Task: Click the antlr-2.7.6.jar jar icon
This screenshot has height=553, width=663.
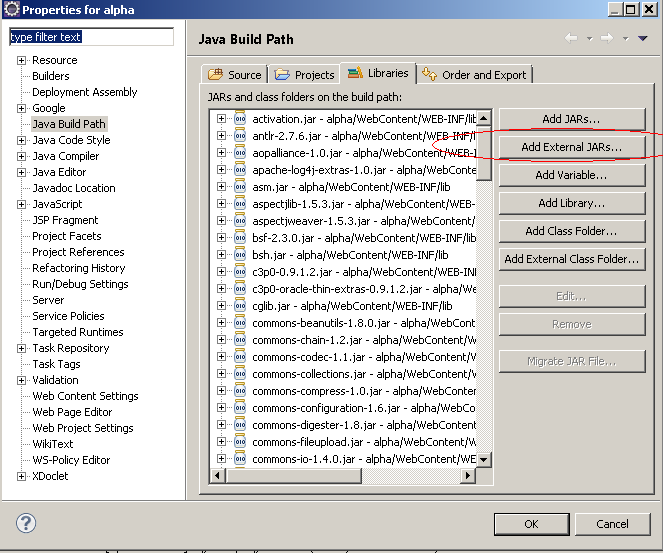Action: point(240,136)
